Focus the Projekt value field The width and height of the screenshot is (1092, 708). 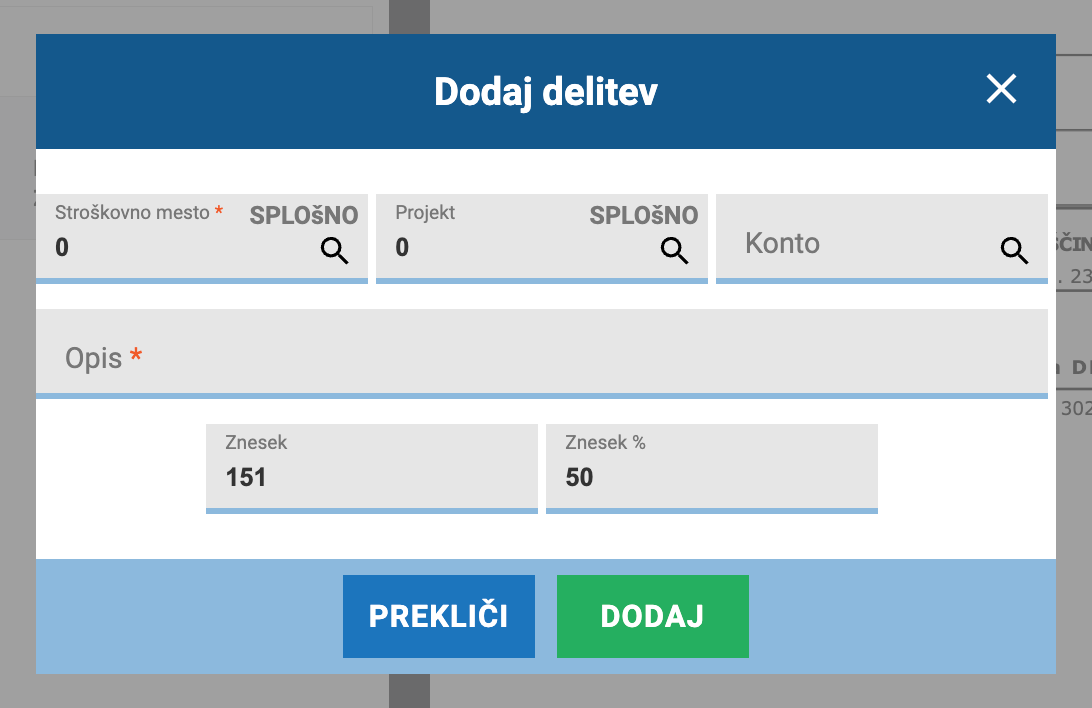tap(521, 248)
